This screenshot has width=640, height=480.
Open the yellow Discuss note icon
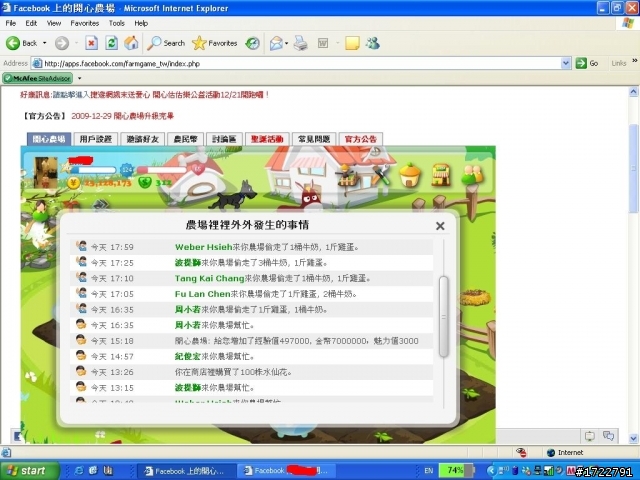pos(352,43)
